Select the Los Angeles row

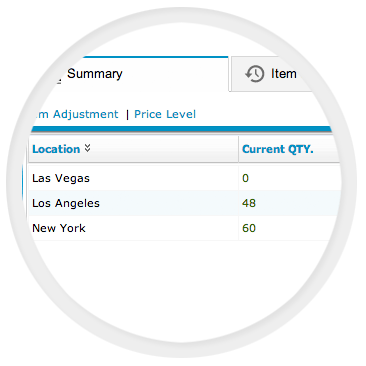[x=183, y=203]
